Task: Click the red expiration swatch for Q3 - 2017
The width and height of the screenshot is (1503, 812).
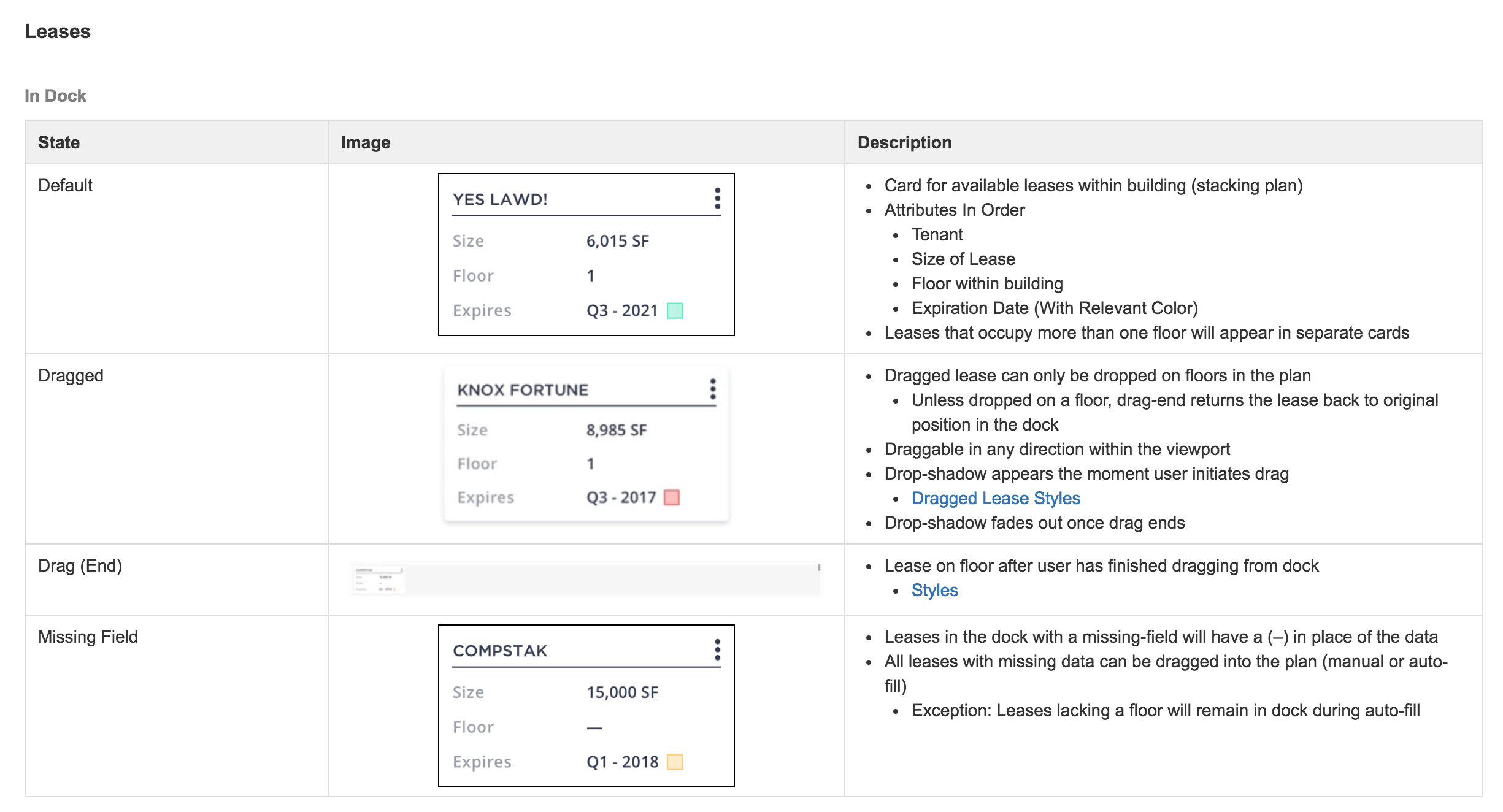Action: (672, 497)
